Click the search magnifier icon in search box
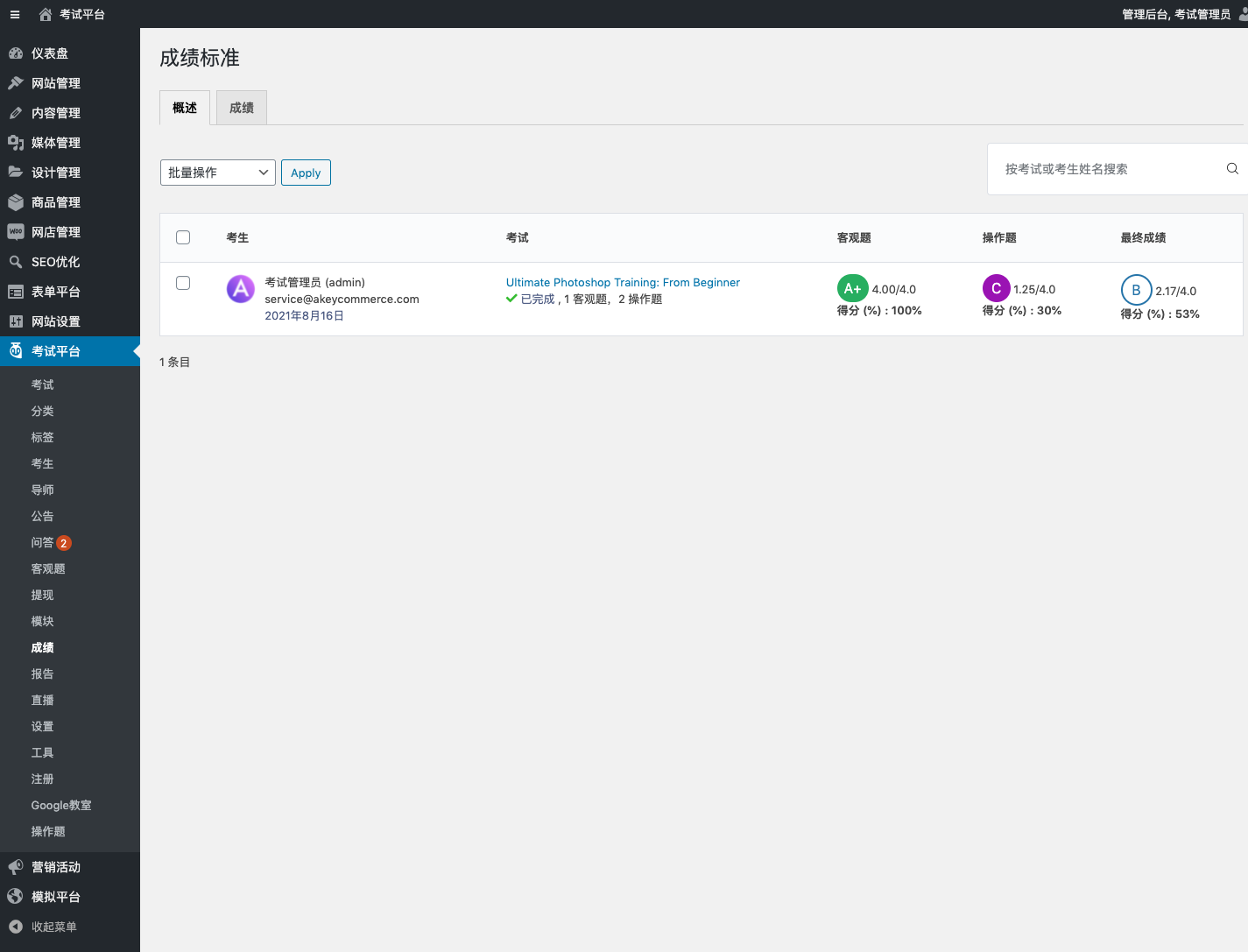 pyautogui.click(x=1232, y=169)
